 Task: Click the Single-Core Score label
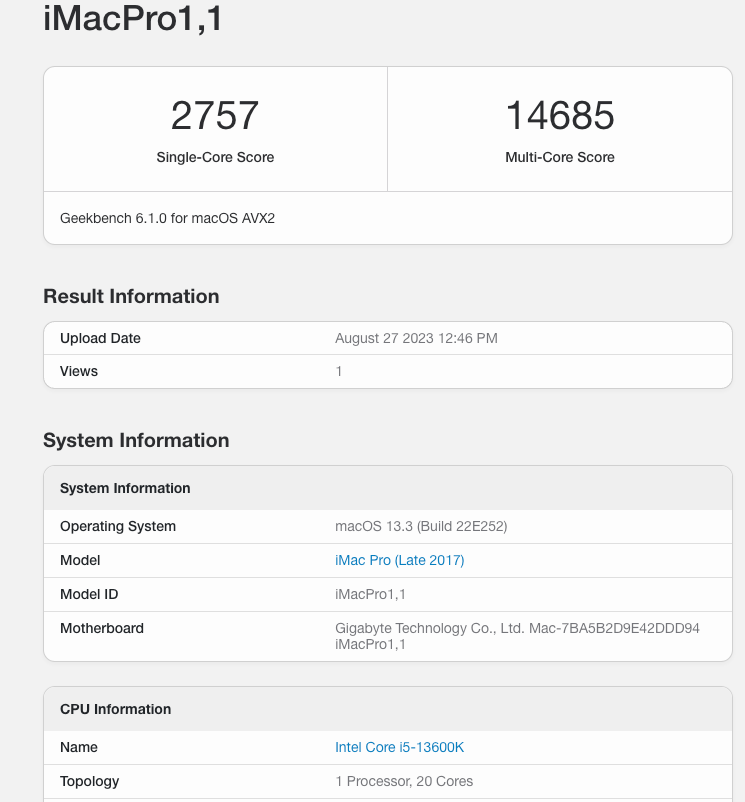[215, 157]
